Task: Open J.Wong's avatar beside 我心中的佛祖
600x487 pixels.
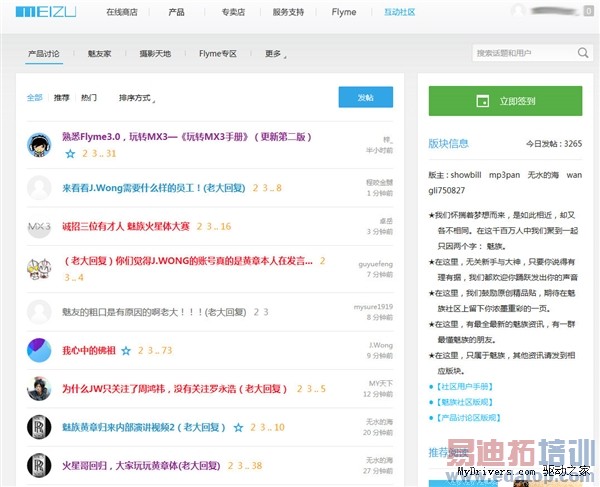Action: [x=39, y=350]
